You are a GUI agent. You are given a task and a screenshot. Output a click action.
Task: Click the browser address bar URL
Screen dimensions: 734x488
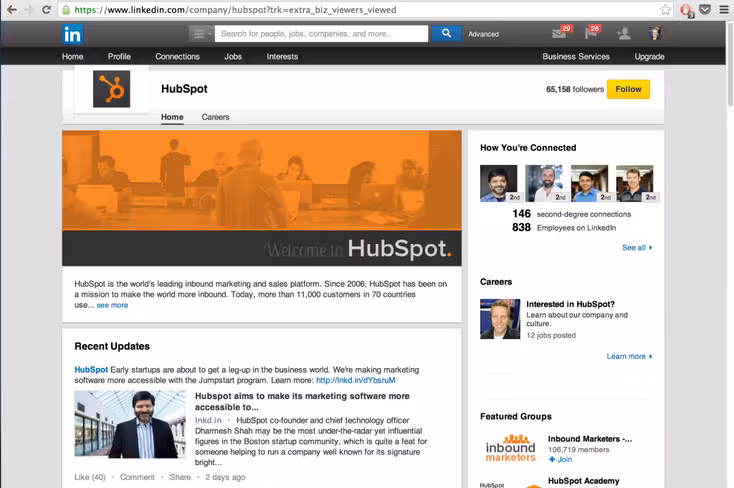[x=235, y=10]
